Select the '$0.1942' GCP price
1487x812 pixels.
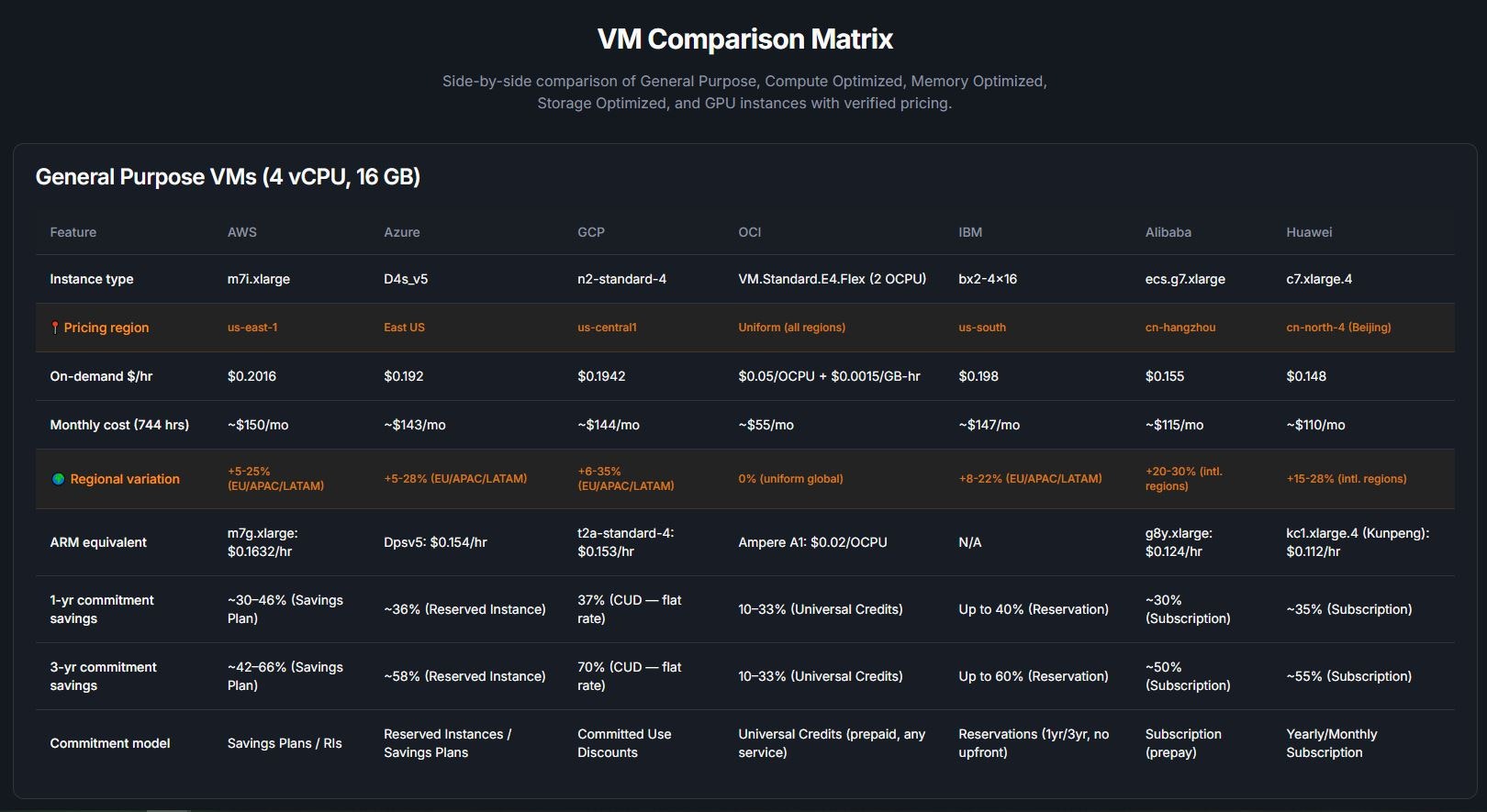tap(601, 376)
